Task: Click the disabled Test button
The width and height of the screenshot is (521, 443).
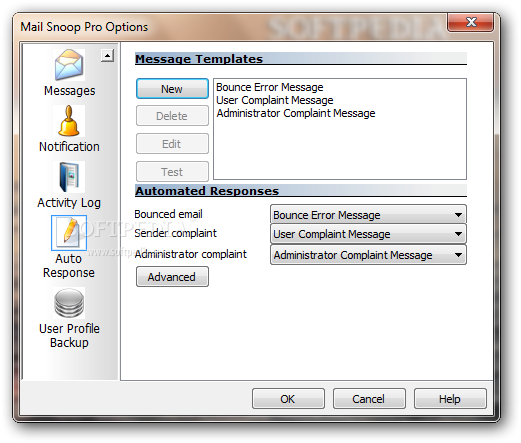Action: pyautogui.click(x=172, y=172)
